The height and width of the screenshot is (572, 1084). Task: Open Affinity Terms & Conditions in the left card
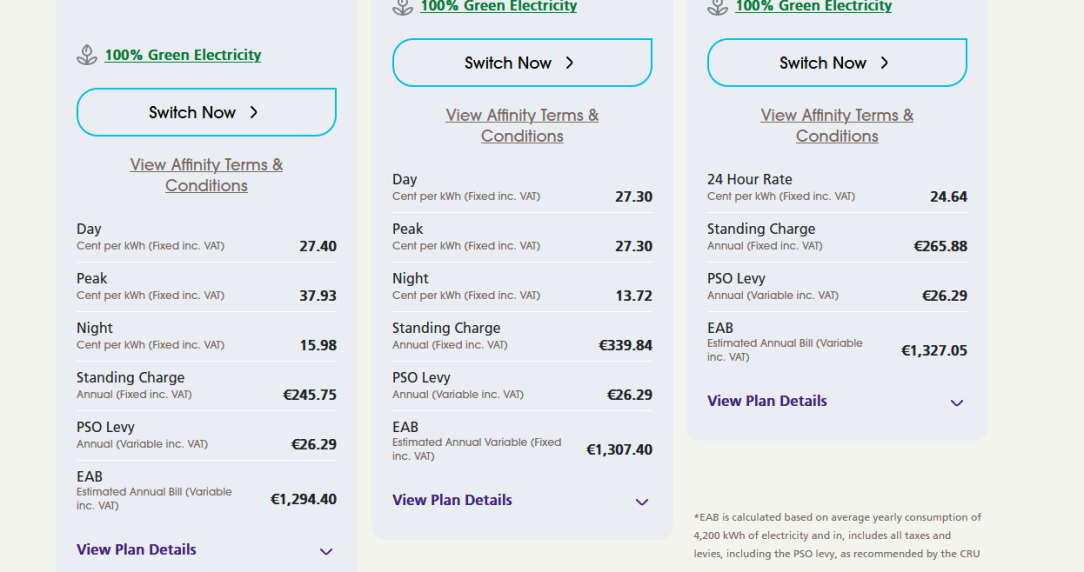206,175
